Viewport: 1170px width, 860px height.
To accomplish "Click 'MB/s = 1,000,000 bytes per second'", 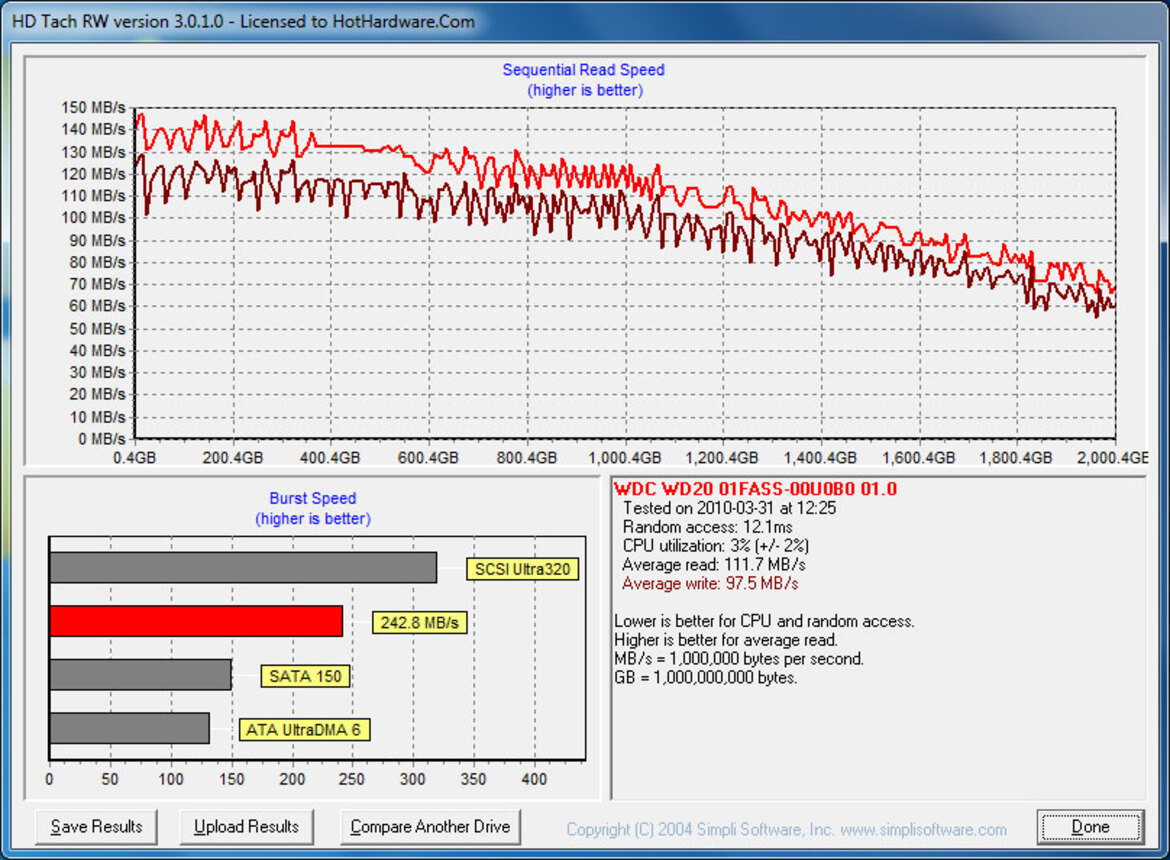I will point(739,659).
